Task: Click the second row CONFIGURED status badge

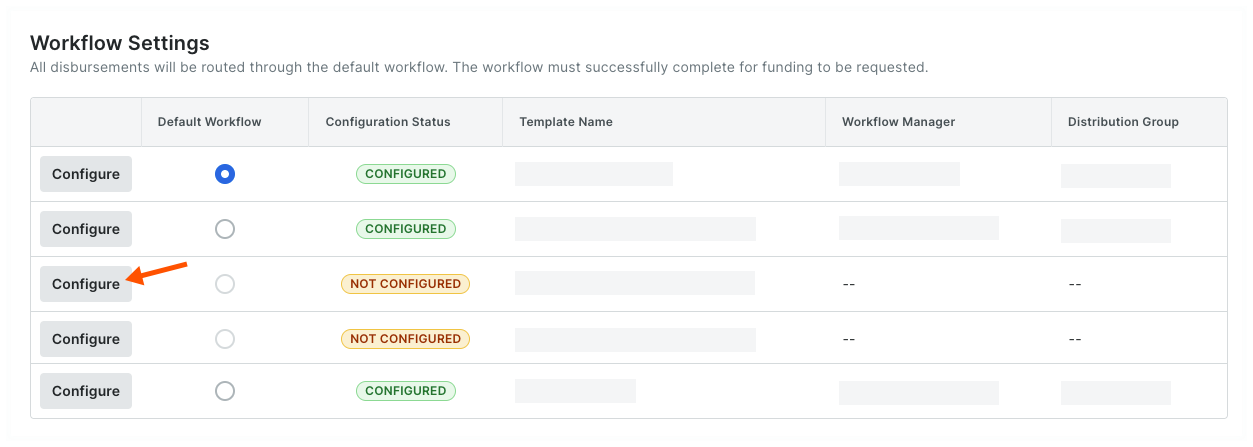Action: 405,229
